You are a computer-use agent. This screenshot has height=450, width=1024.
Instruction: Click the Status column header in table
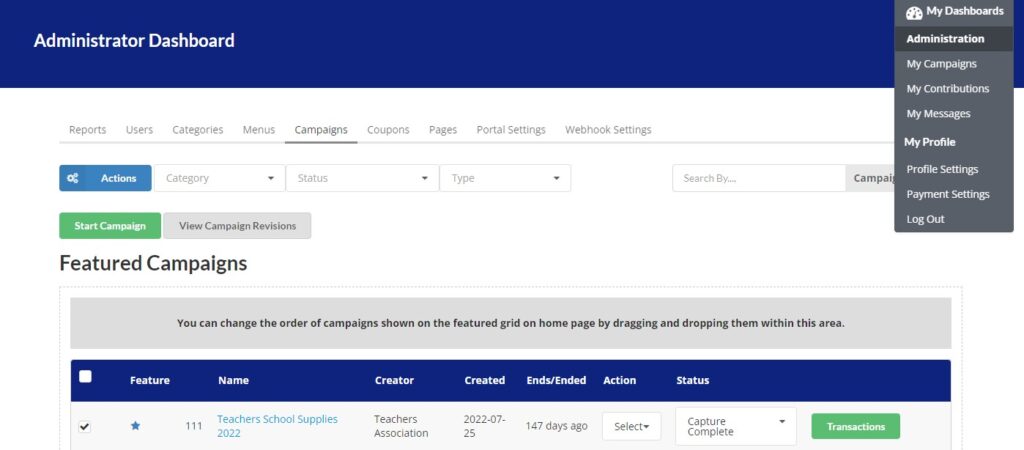693,380
